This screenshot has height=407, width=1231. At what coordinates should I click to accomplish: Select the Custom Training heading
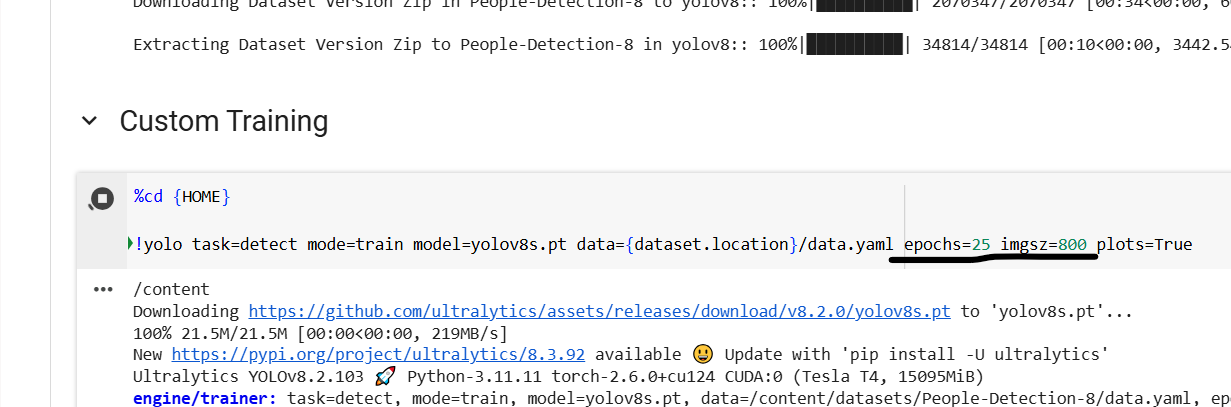click(x=224, y=121)
